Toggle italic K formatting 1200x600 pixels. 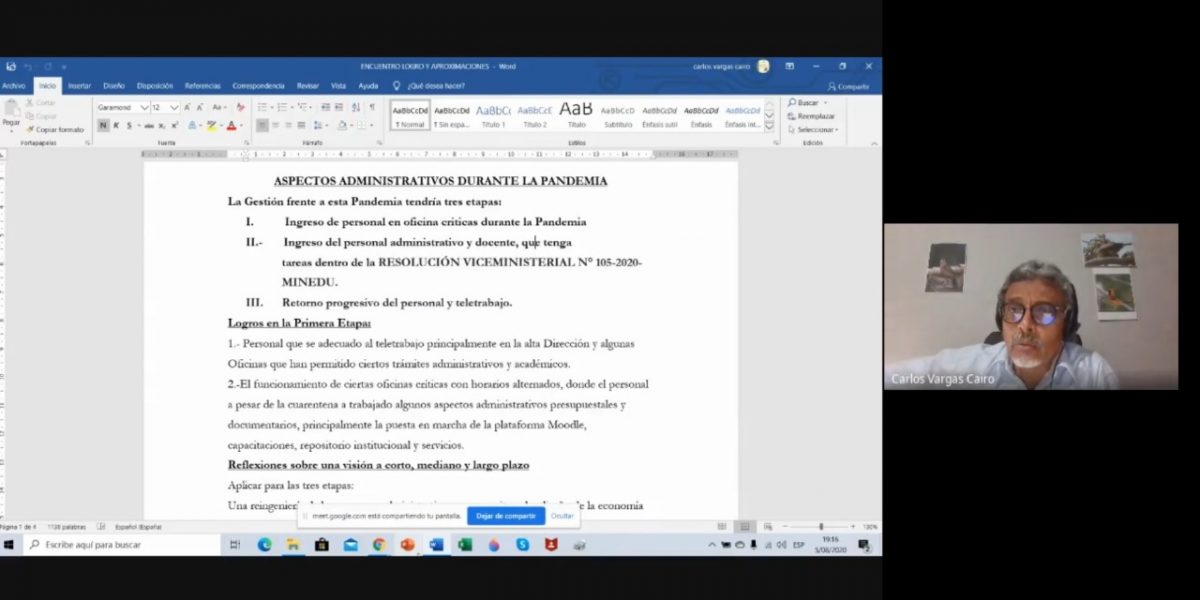tap(116, 125)
